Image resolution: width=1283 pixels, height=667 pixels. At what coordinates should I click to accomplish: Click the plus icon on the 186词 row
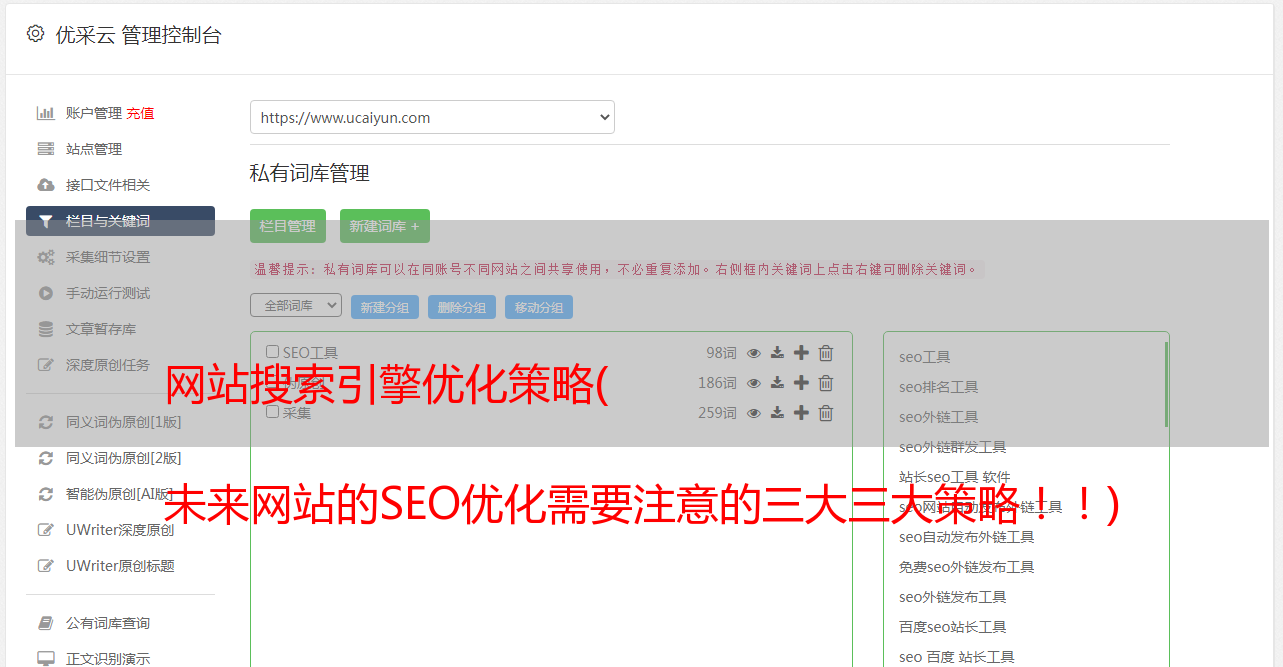pos(801,383)
